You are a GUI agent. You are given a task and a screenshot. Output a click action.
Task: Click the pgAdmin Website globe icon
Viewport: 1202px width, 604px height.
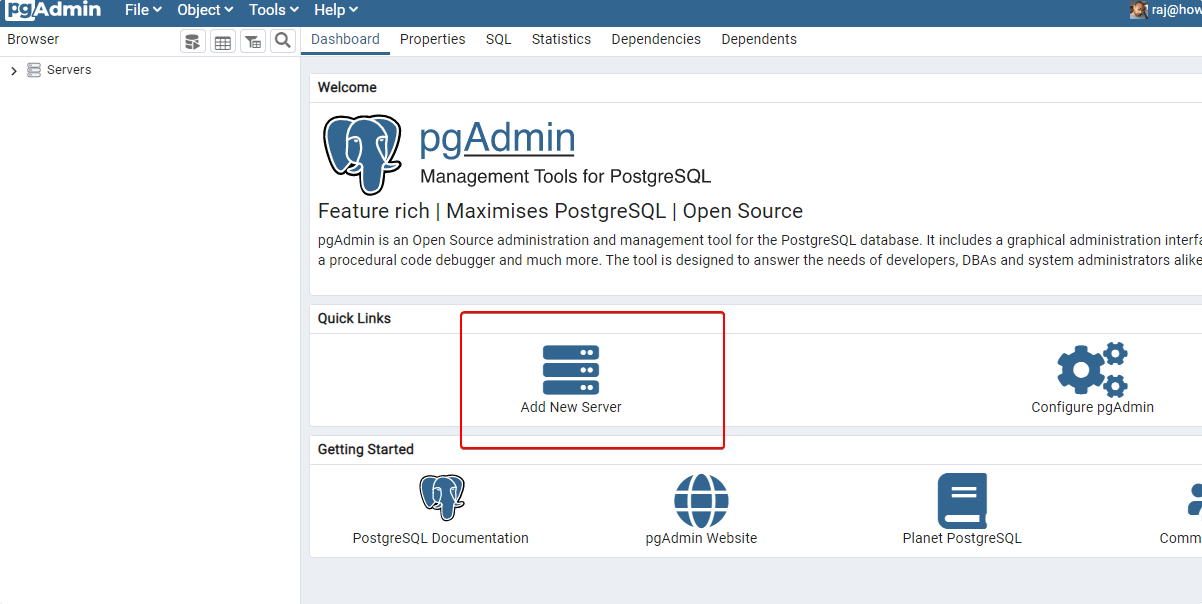tap(701, 501)
